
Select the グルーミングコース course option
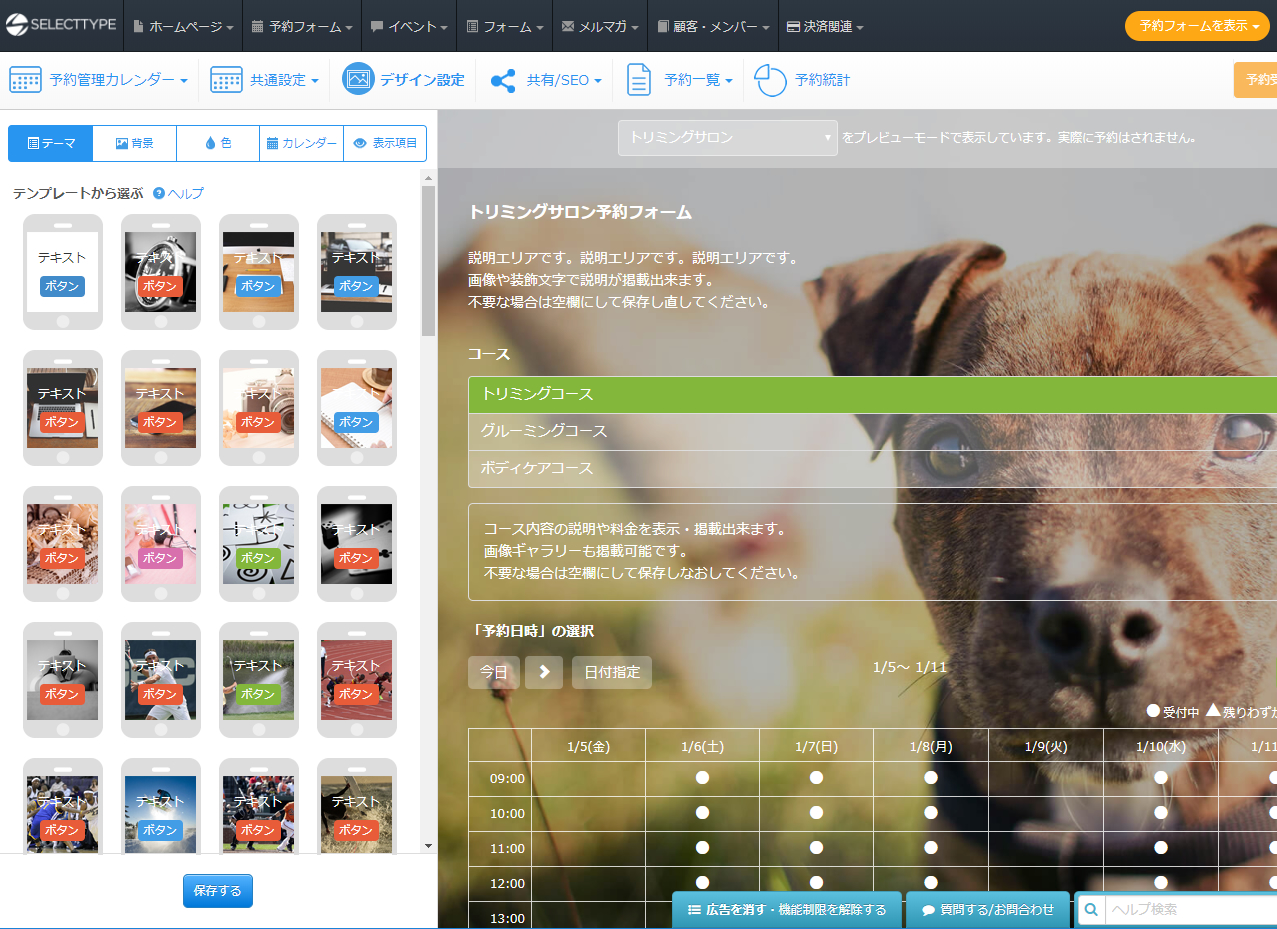pos(543,431)
